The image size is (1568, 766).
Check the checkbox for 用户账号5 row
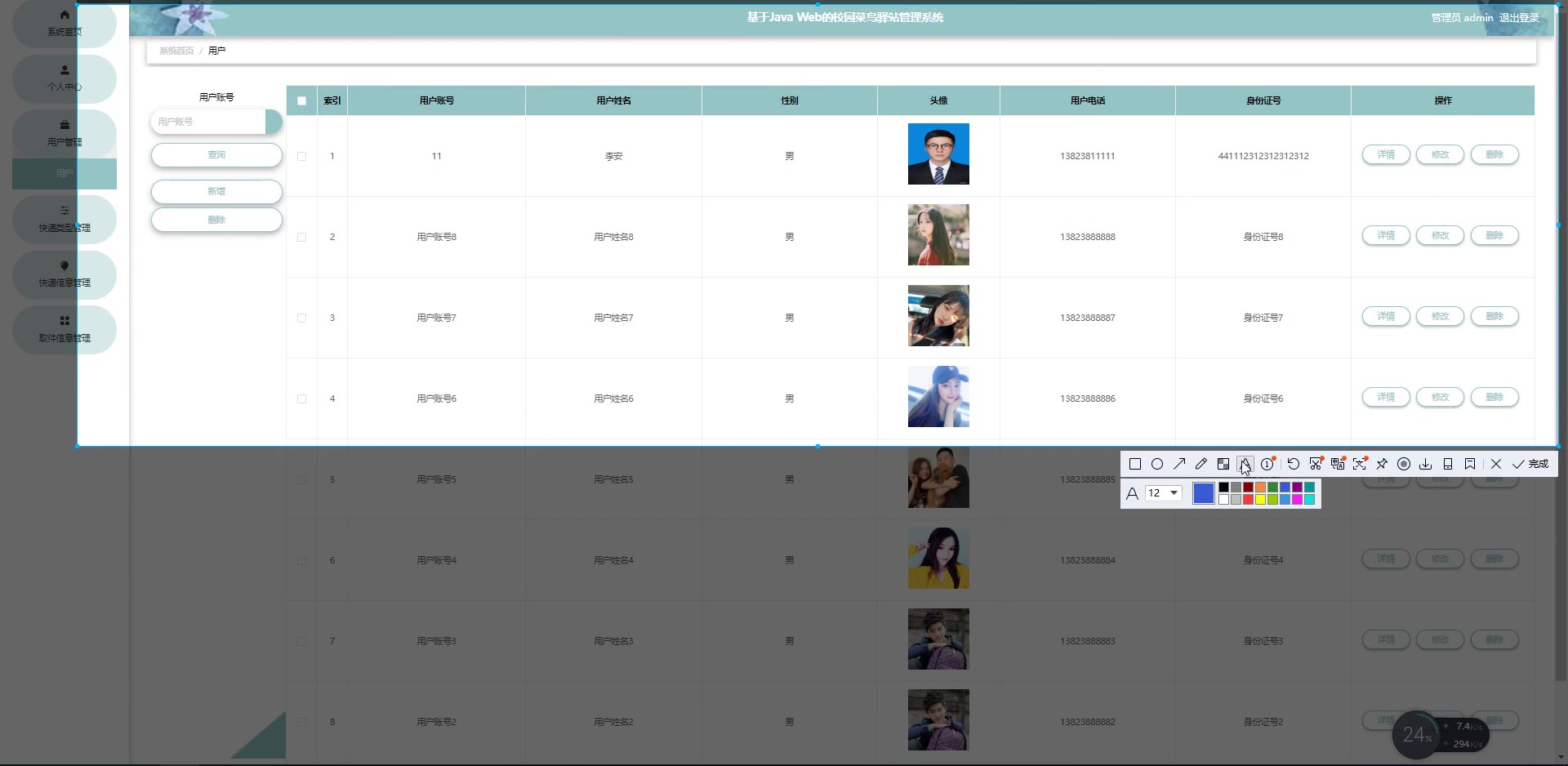[x=302, y=479]
